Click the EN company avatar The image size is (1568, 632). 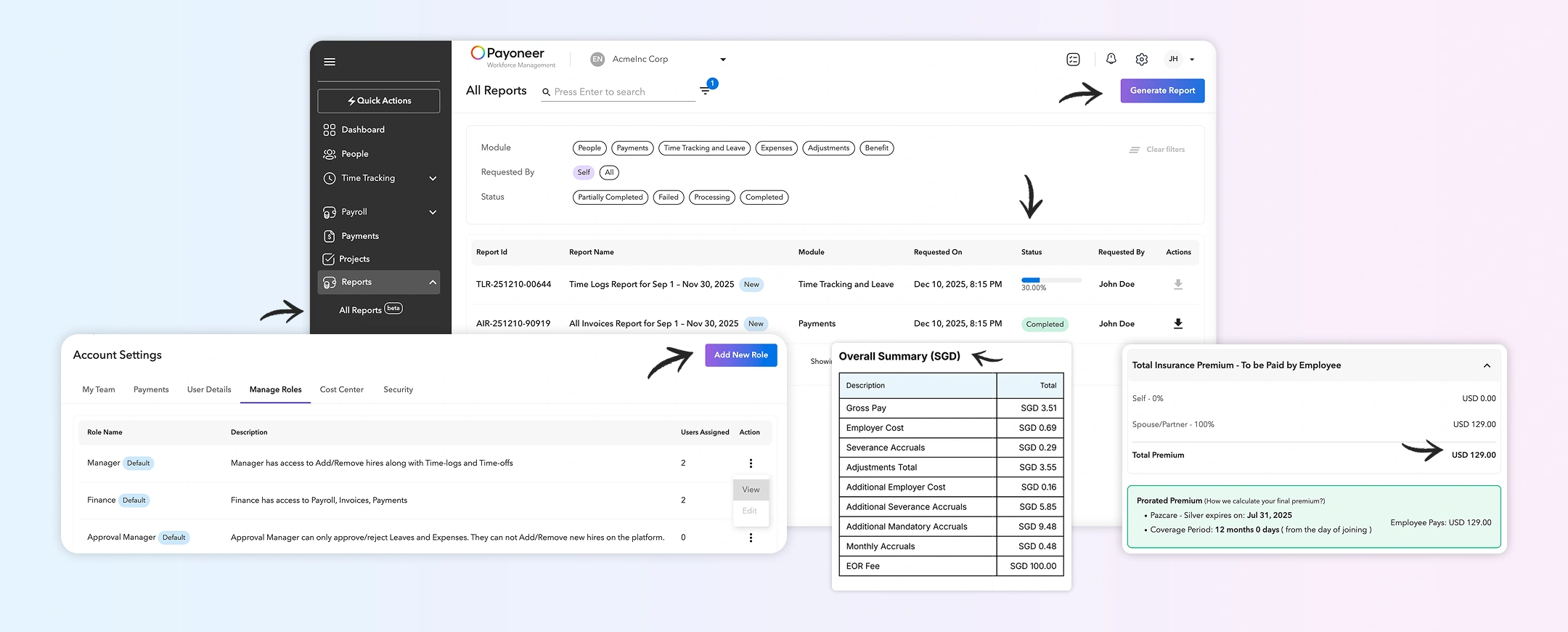[x=597, y=60]
